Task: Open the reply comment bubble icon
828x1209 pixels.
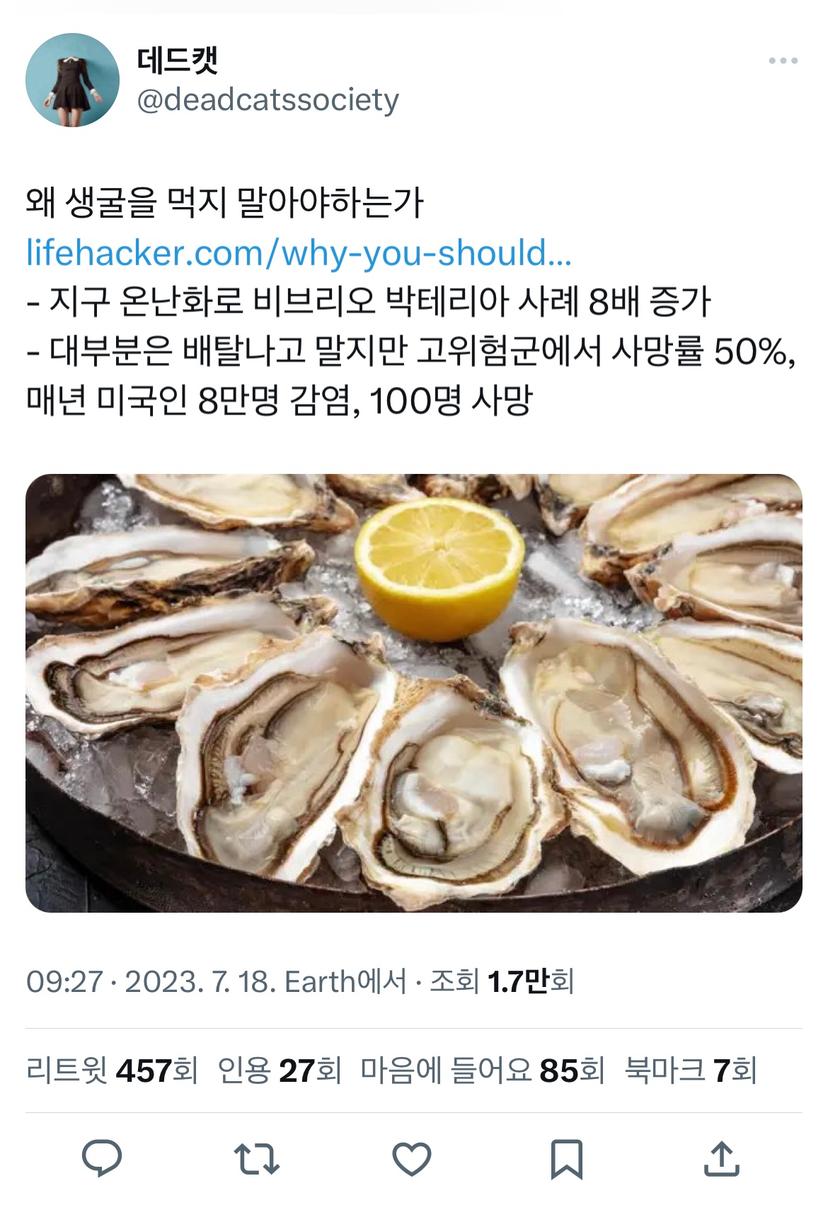Action: pos(102,1159)
